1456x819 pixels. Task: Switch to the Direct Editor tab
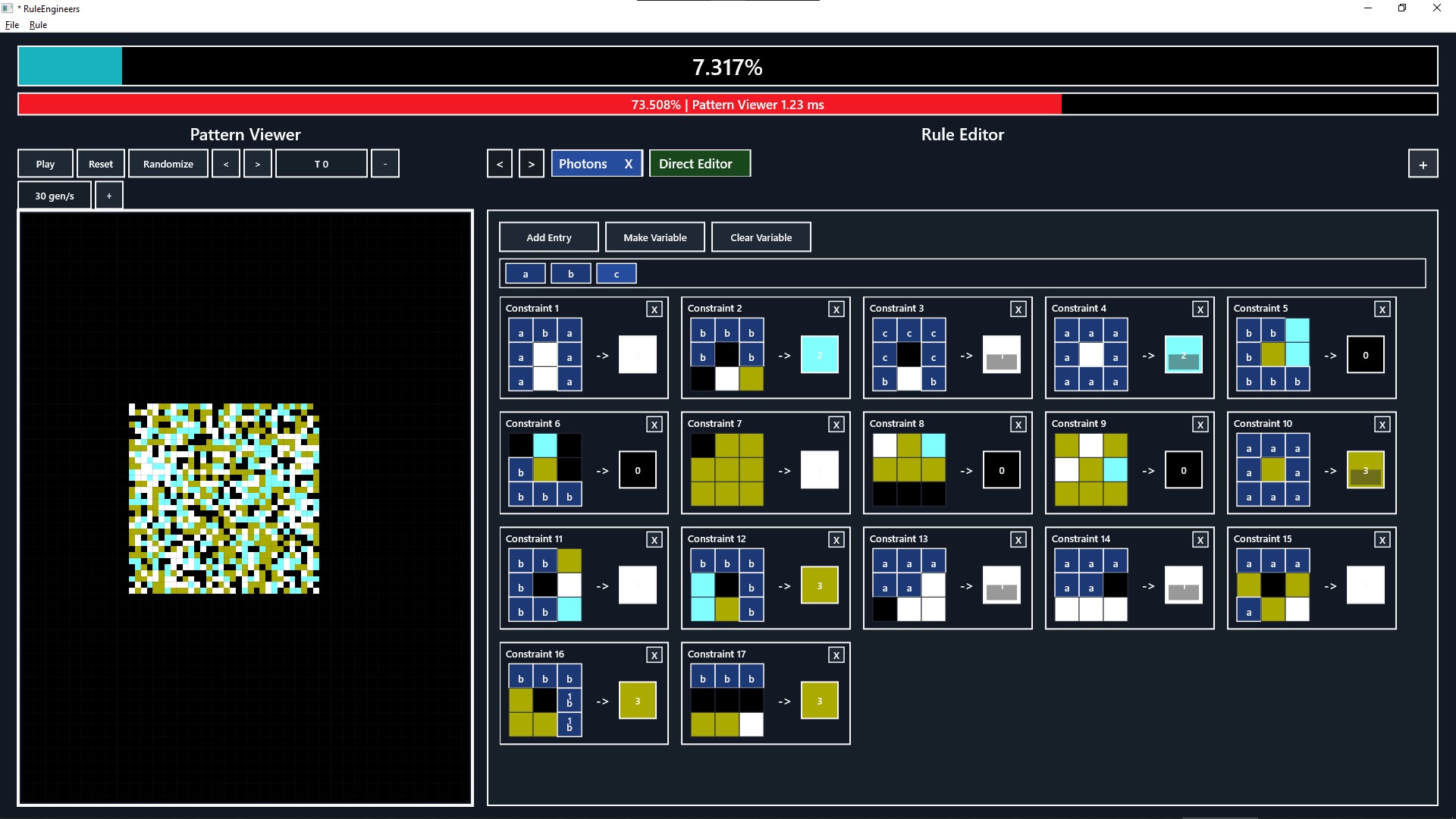699,163
